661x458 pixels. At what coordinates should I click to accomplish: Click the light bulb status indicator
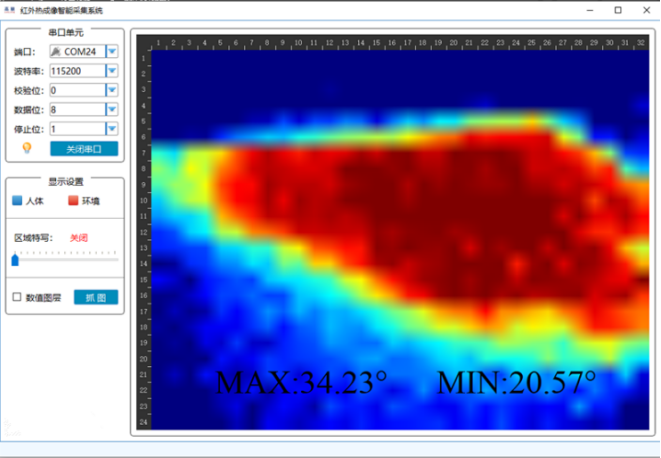[27, 148]
